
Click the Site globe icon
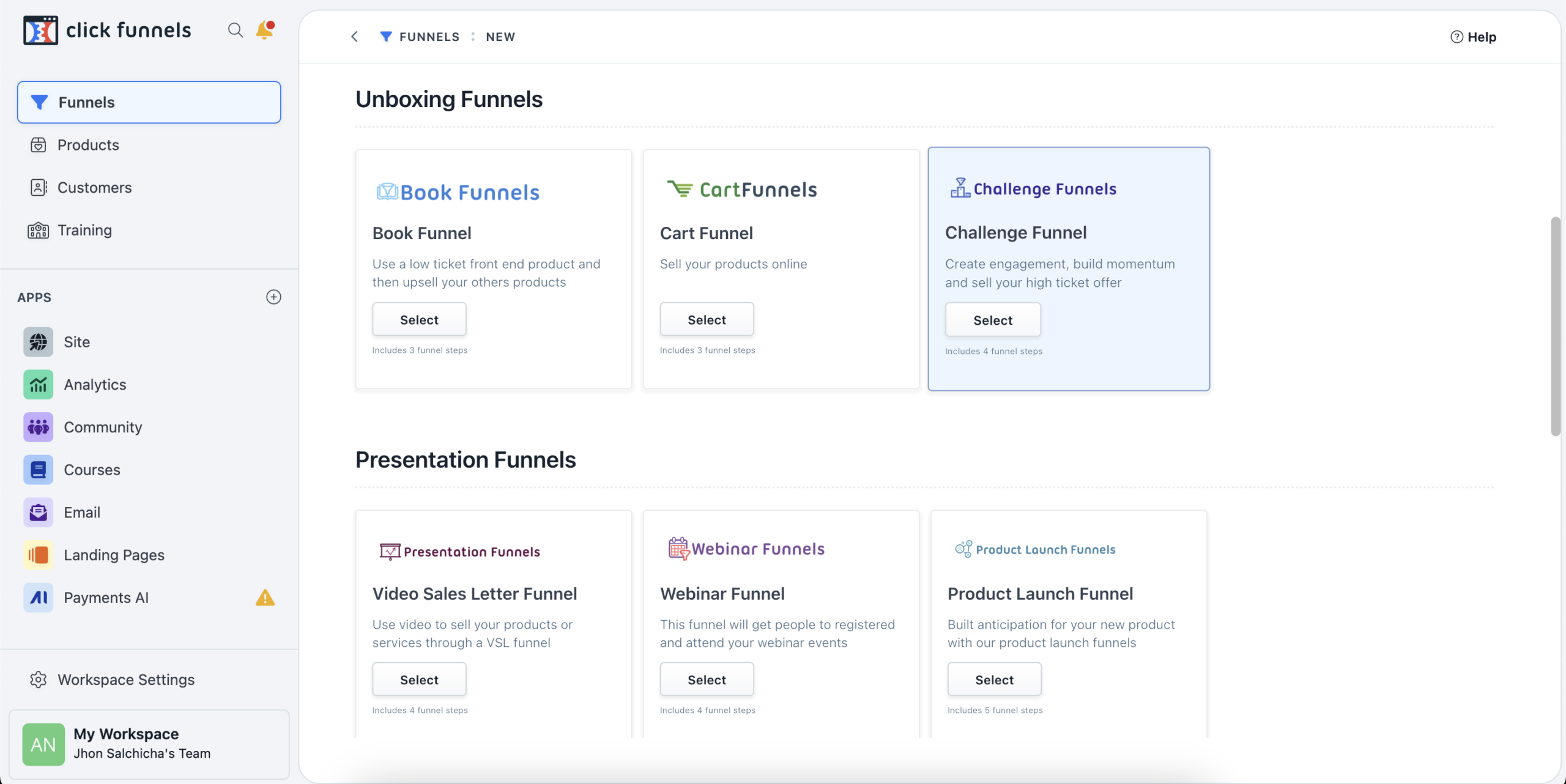(x=38, y=342)
